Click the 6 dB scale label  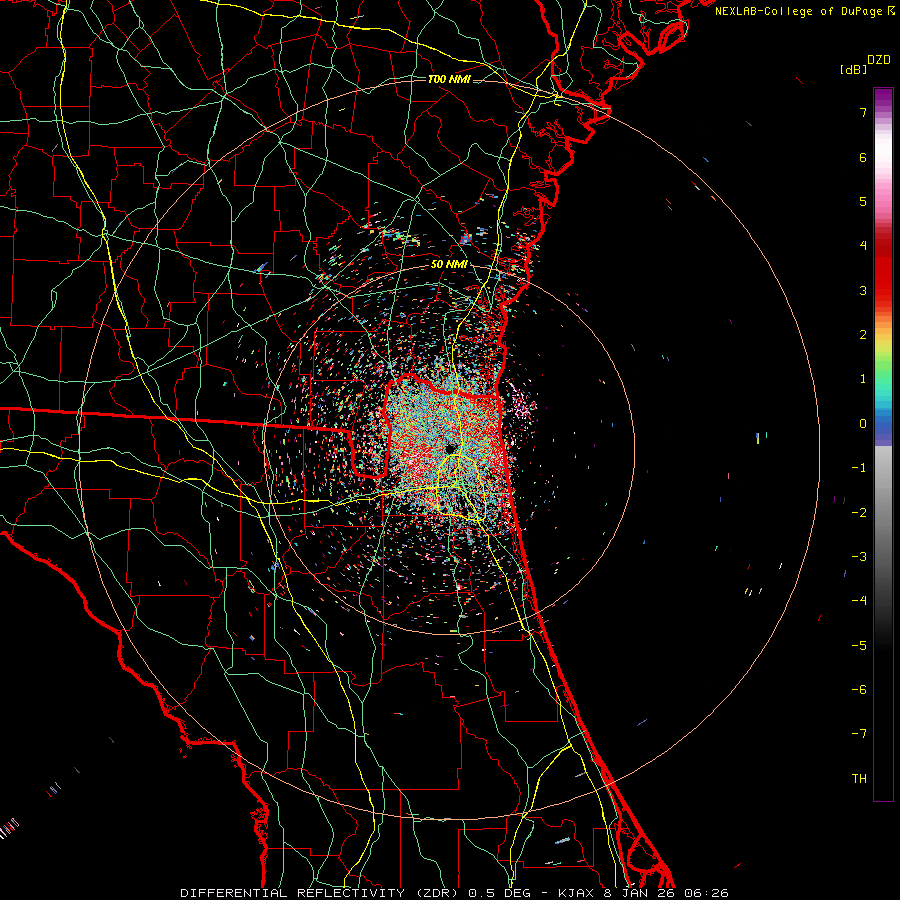[863, 157]
